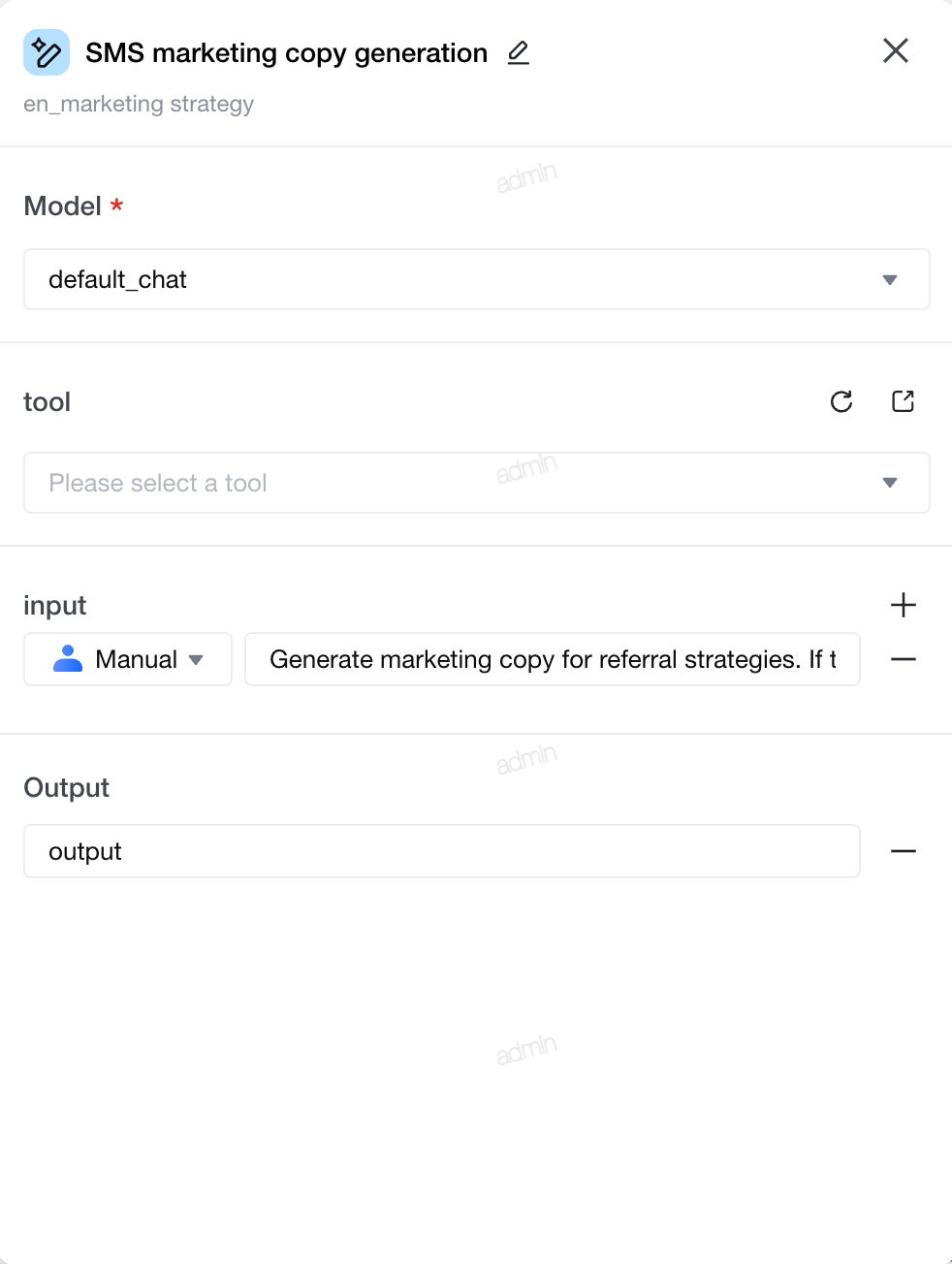Refresh the tool list
This screenshot has width=952, height=1264.
pyautogui.click(x=841, y=401)
